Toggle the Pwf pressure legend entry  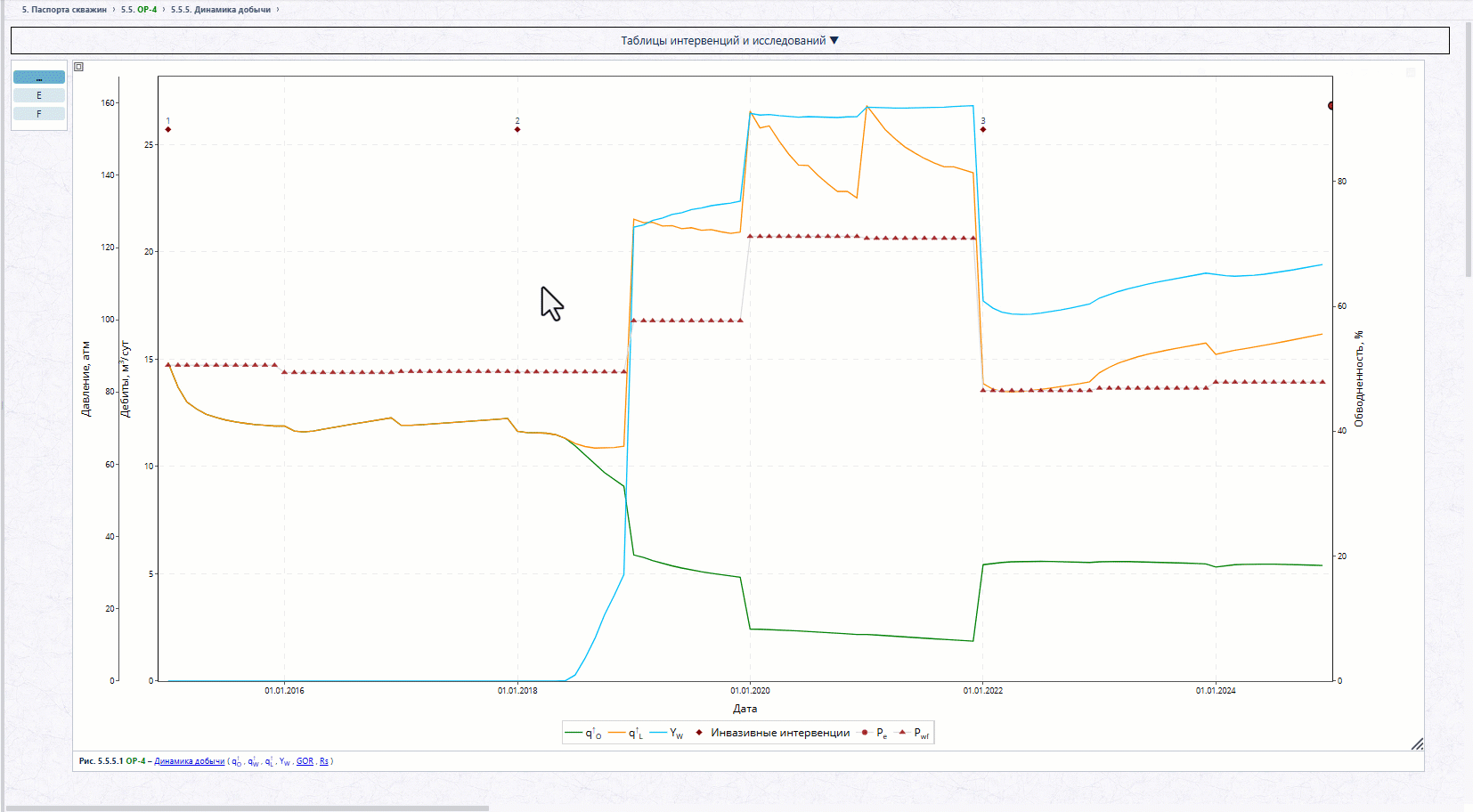(913, 733)
